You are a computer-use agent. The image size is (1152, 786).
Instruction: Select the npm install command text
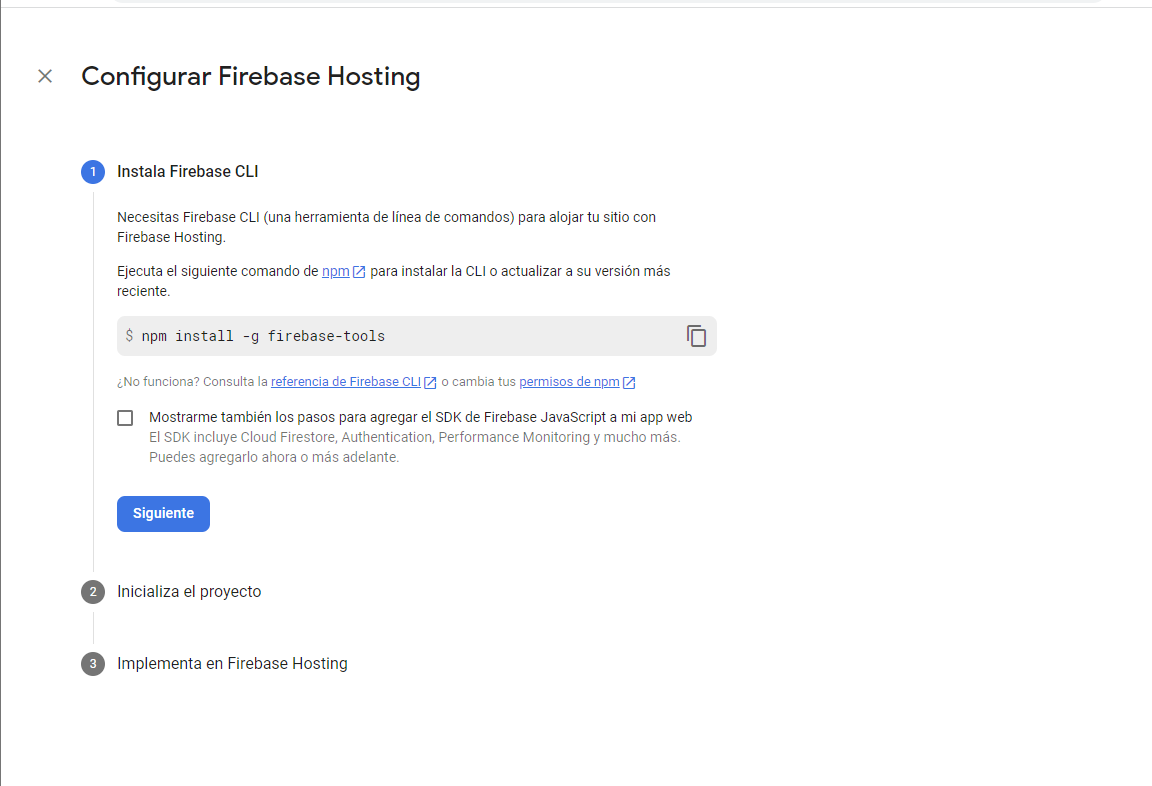(262, 336)
